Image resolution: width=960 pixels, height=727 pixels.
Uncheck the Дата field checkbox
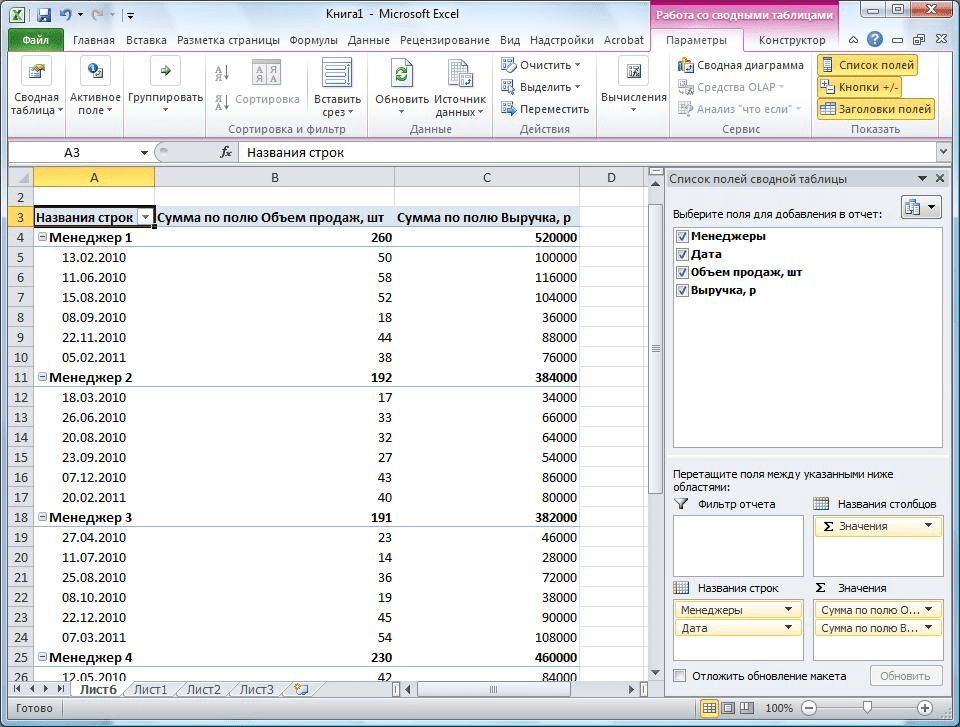[682, 254]
